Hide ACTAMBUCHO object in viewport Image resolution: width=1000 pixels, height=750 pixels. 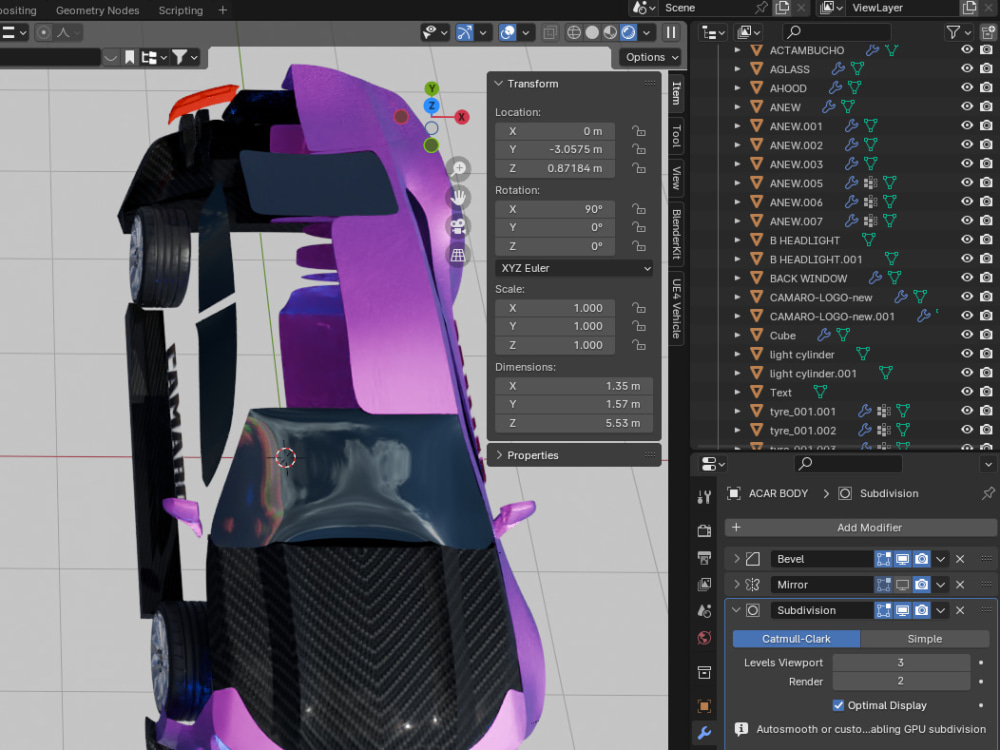[x=967, y=50]
